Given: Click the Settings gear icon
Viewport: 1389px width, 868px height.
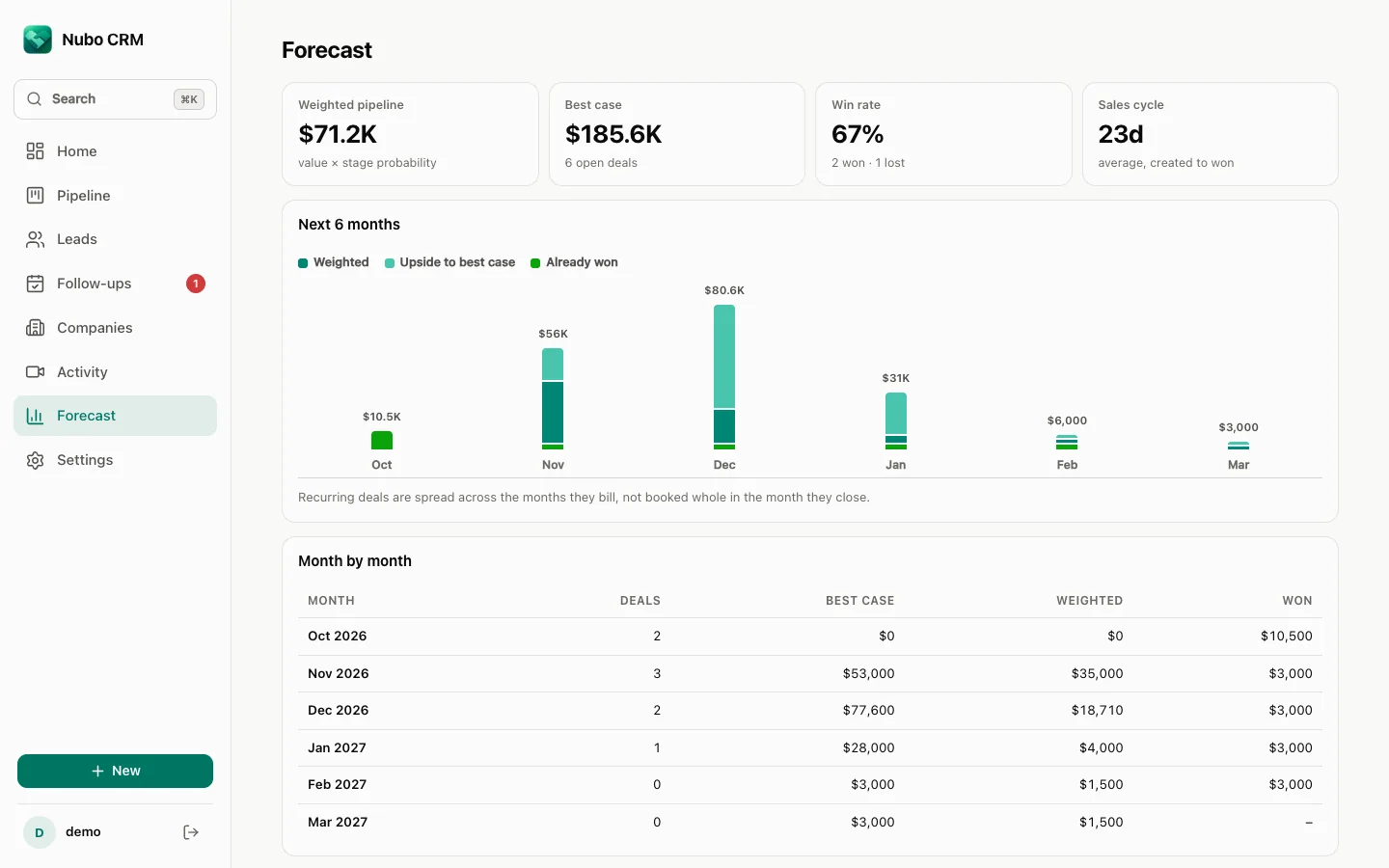Looking at the screenshot, I should tap(36, 460).
